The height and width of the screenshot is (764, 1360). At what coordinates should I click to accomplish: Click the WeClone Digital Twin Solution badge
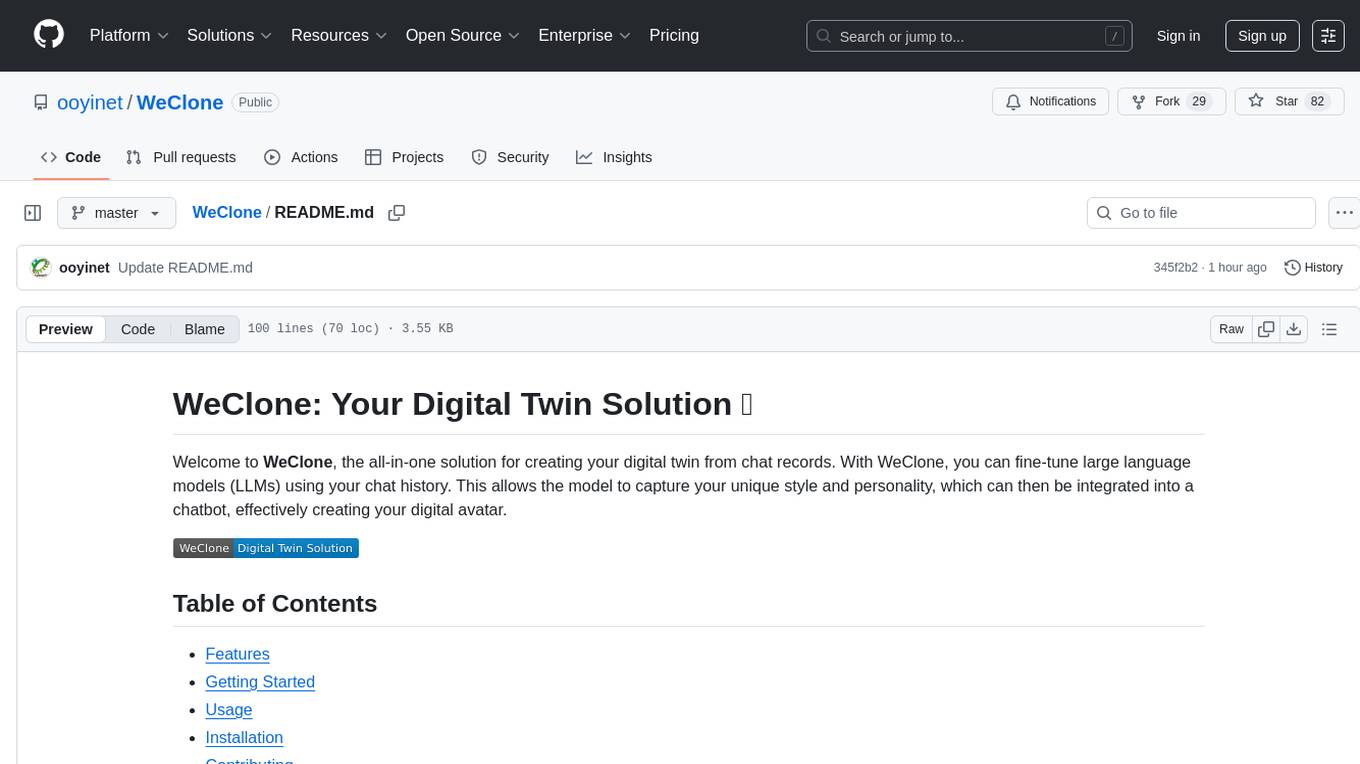tap(266, 548)
